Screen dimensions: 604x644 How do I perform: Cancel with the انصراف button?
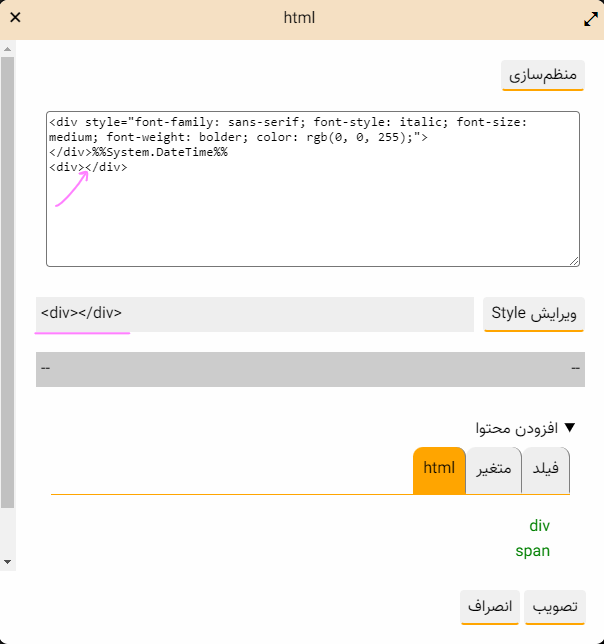point(490,607)
